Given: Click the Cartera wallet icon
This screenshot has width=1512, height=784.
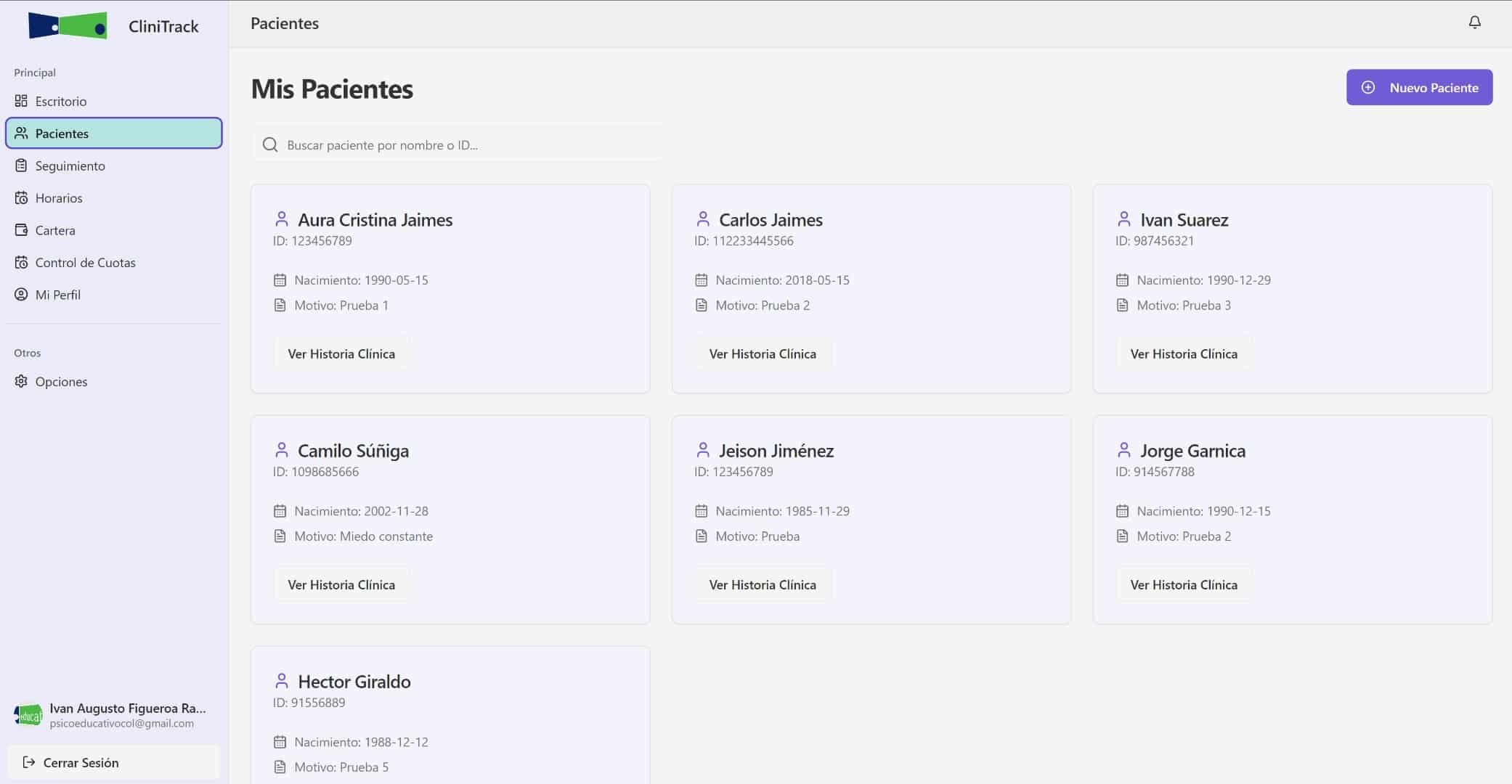Looking at the screenshot, I should [21, 230].
